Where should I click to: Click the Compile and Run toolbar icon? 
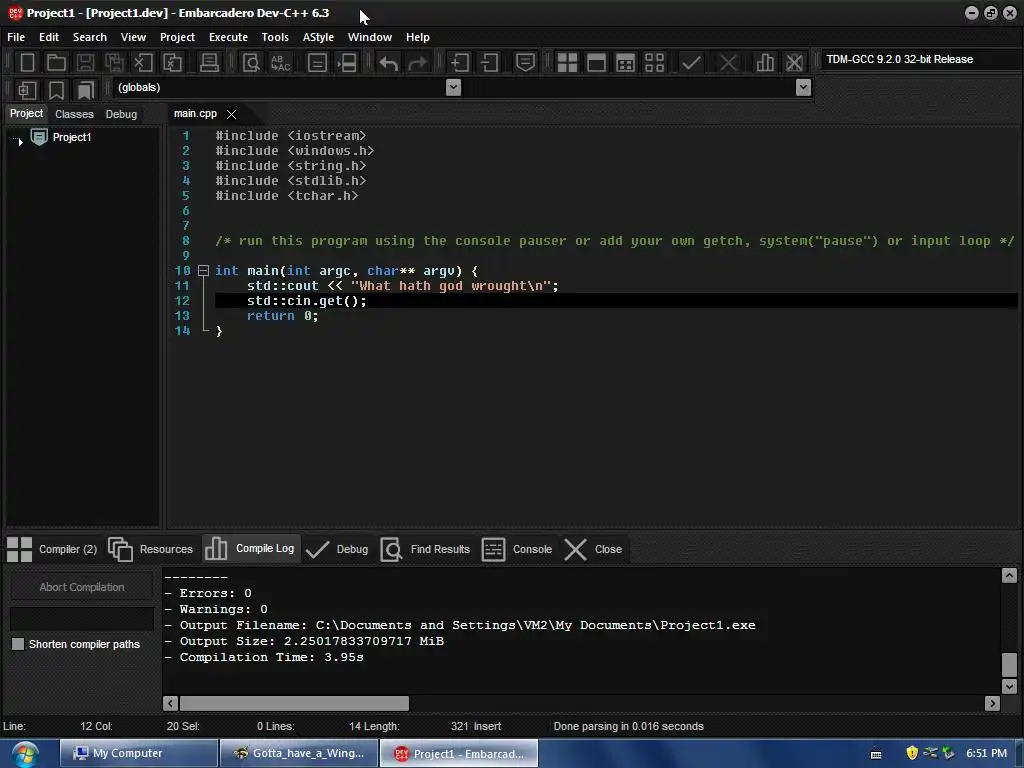tap(625, 63)
